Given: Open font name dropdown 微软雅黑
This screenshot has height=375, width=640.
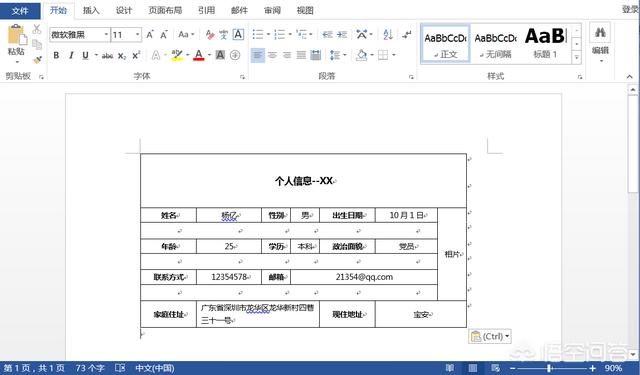Looking at the screenshot, I should tap(106, 35).
